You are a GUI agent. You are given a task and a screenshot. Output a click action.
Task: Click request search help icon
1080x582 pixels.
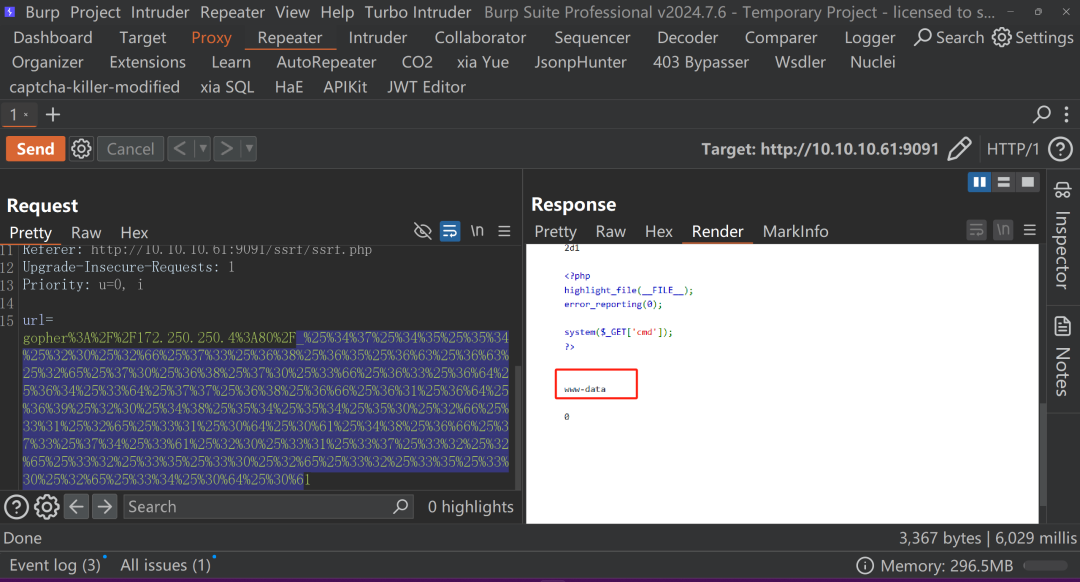point(16,507)
